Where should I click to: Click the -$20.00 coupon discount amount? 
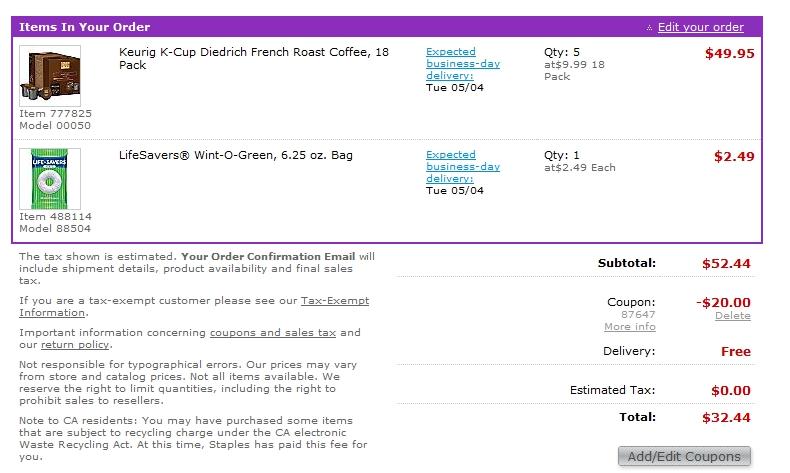(723, 303)
